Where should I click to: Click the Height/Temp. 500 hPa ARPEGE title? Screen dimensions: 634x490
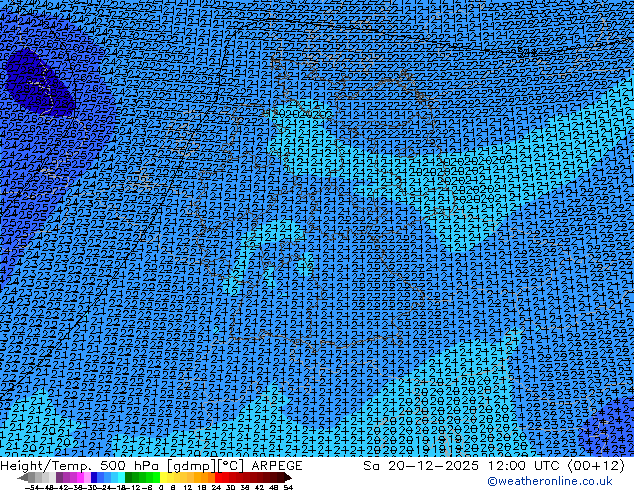[151, 466]
